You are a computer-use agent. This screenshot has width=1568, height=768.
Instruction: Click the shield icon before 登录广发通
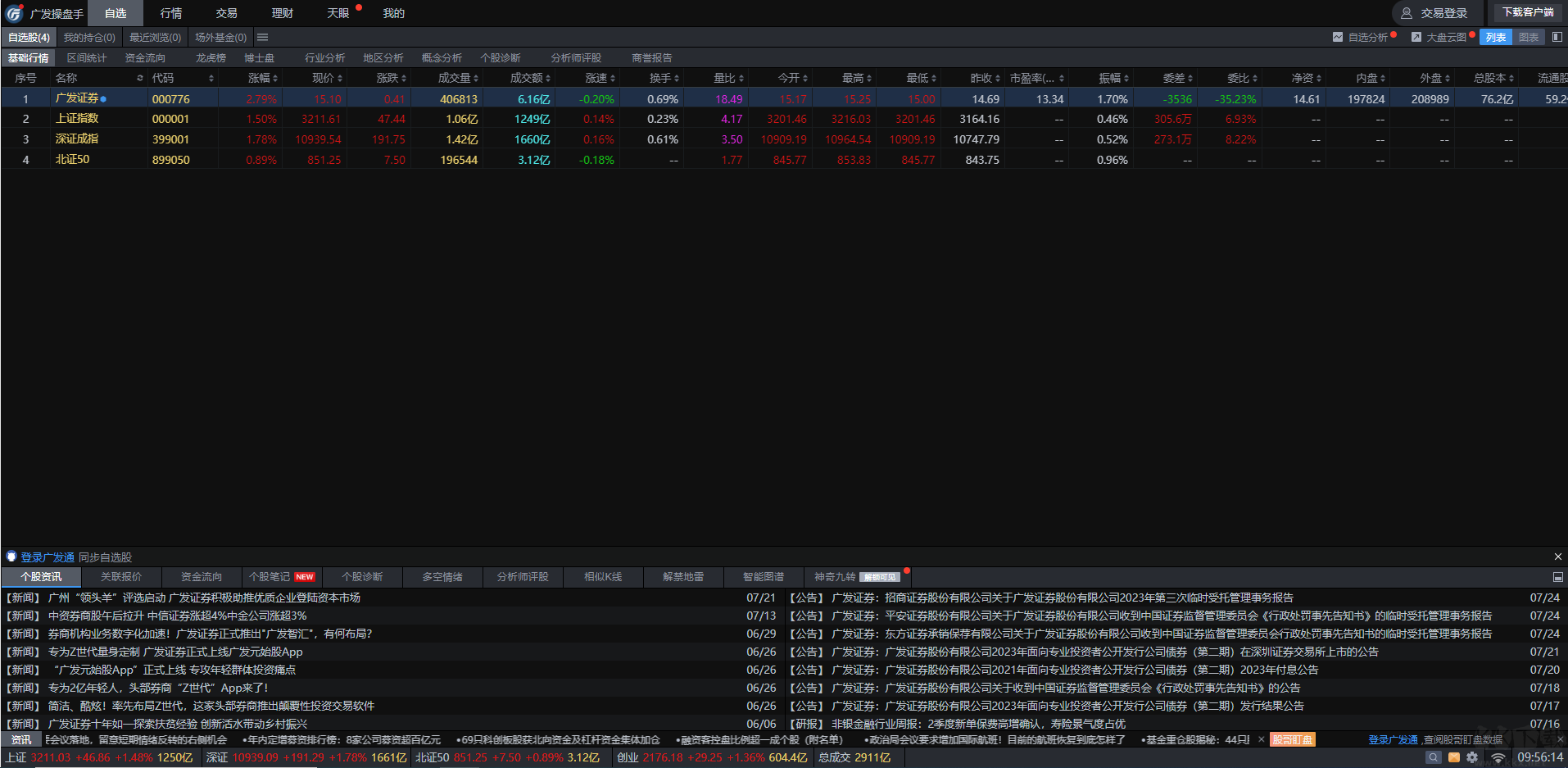tap(11, 557)
